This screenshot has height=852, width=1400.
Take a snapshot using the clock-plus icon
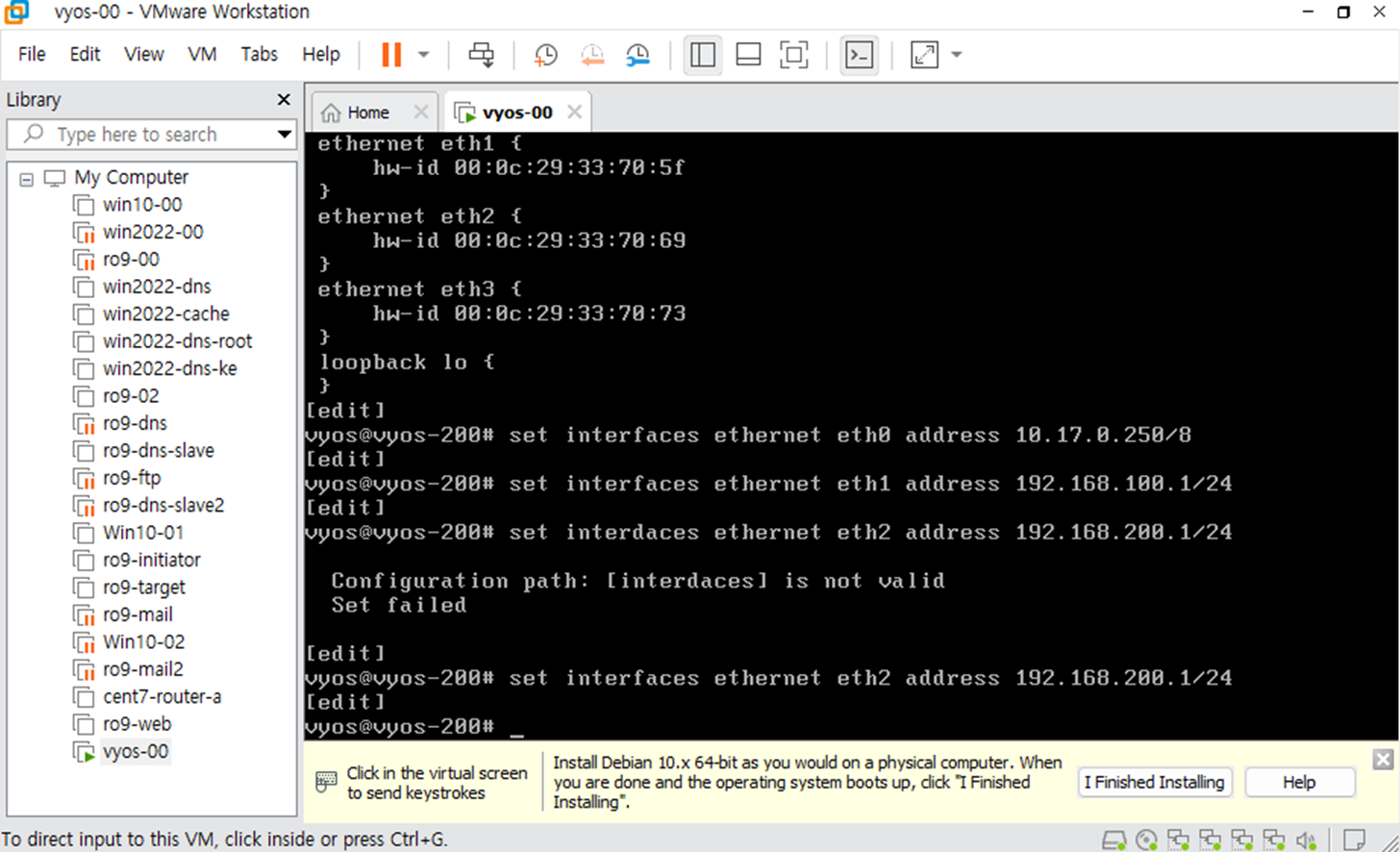545,55
